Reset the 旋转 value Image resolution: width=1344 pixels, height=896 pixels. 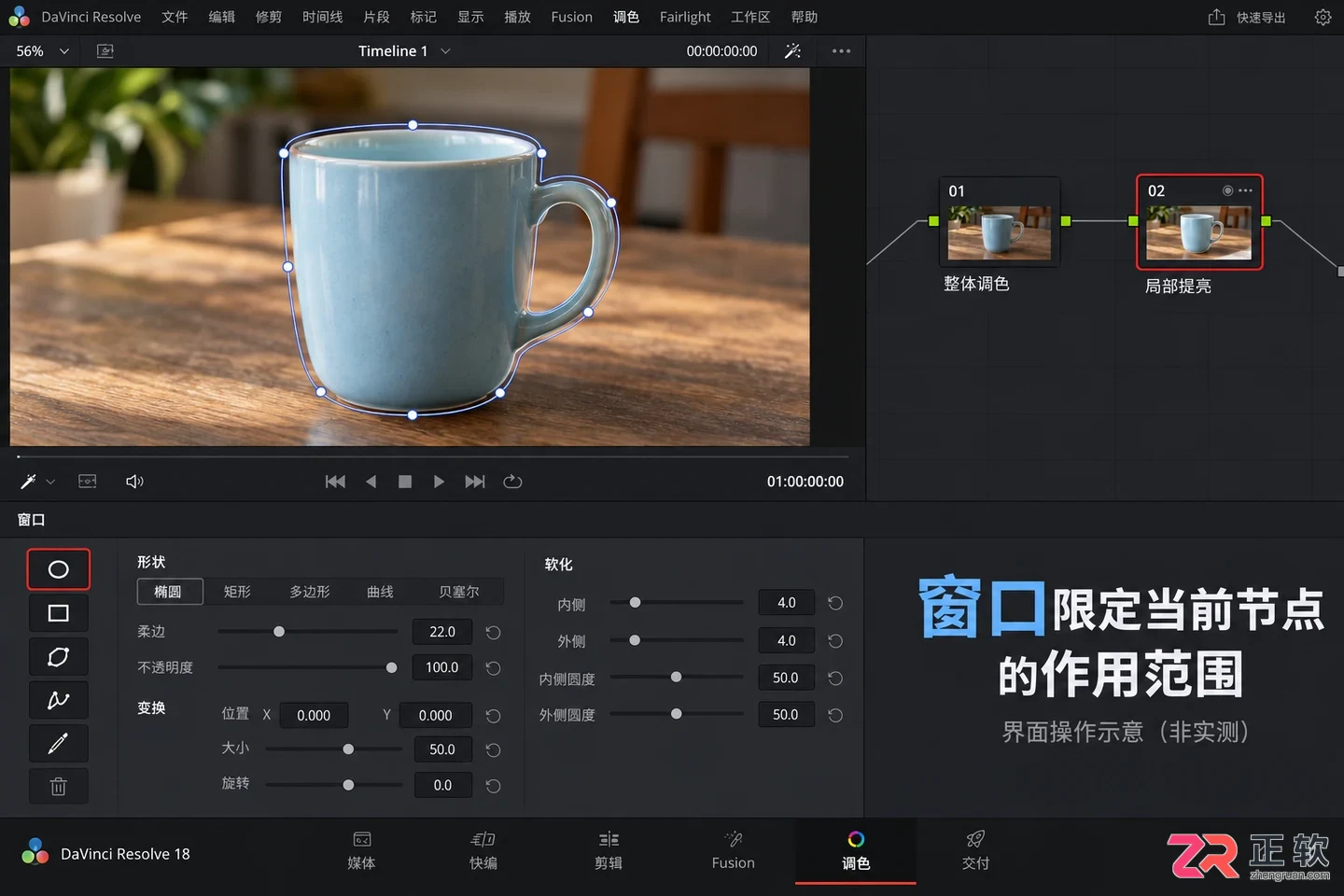(494, 786)
